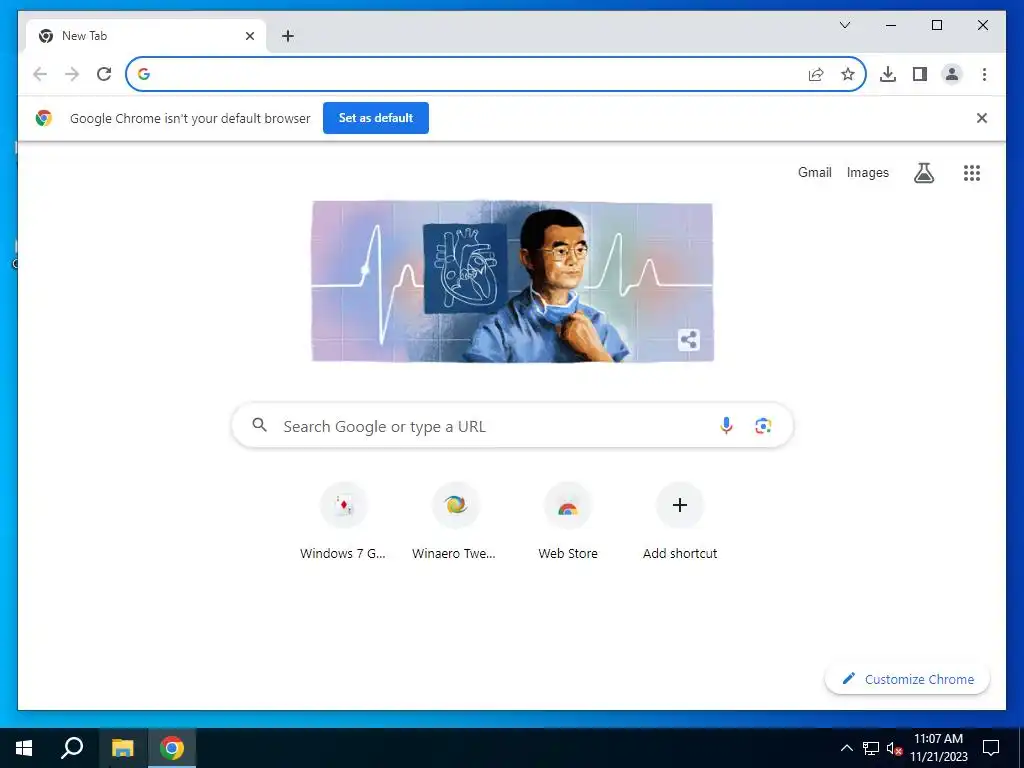
Task: Click the Google Doodle image
Action: point(513,281)
